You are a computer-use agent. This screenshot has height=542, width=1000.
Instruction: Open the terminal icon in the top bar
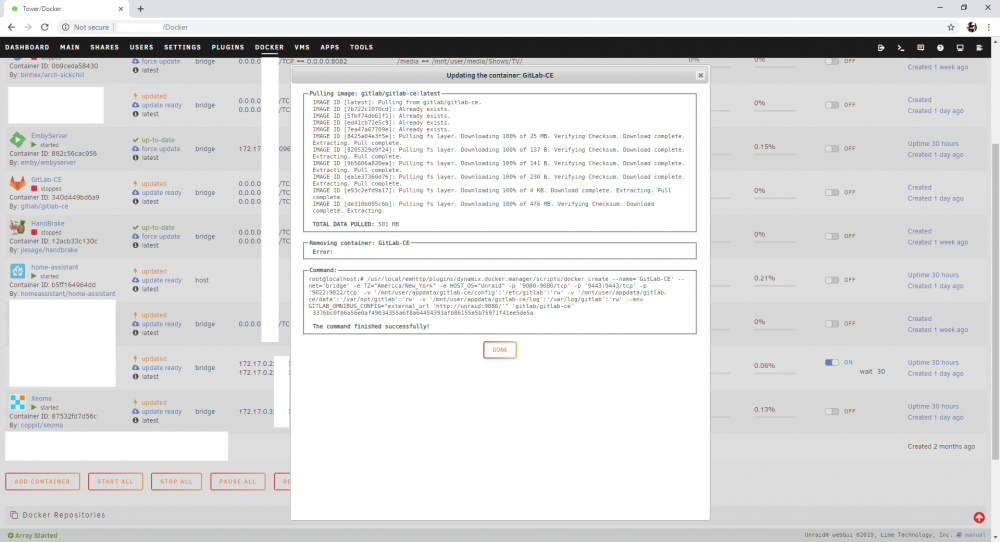(901, 48)
